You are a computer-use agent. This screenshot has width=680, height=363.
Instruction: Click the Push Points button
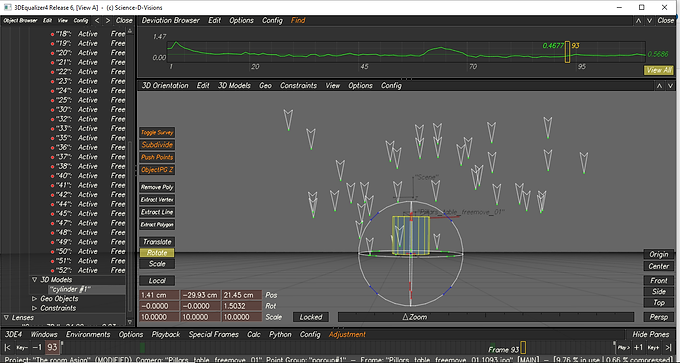click(x=157, y=157)
